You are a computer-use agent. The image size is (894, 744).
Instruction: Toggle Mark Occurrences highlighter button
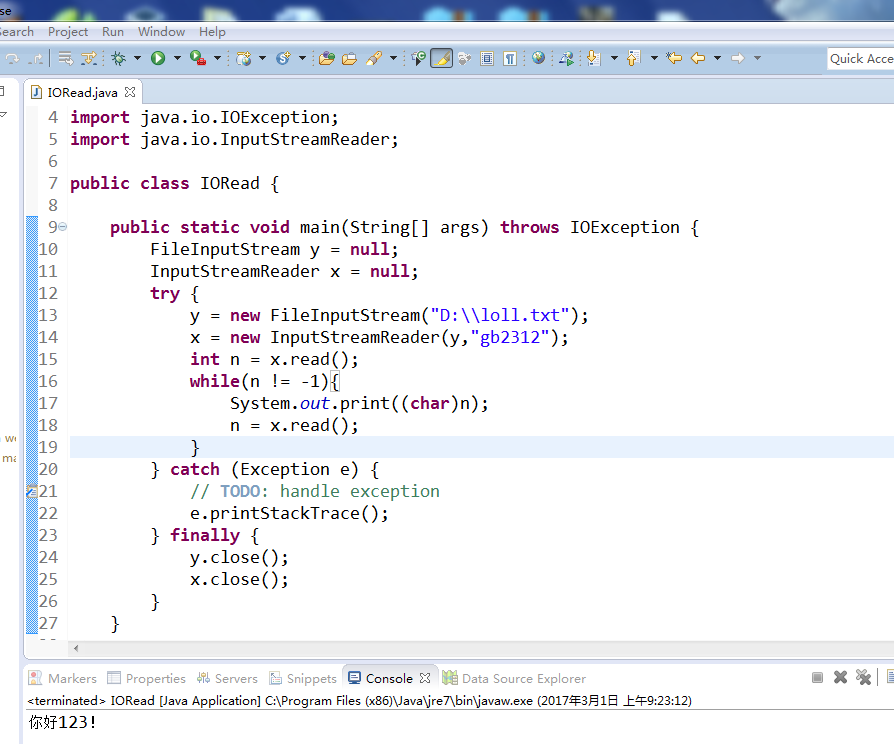(x=441, y=58)
